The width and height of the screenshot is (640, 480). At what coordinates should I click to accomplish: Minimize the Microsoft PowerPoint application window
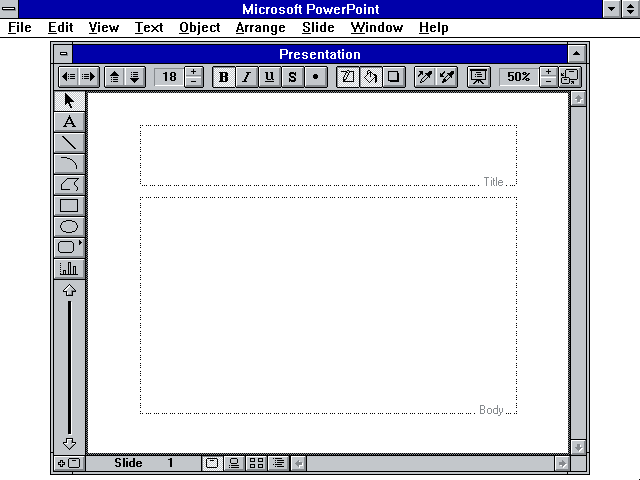pyautogui.click(x=611, y=9)
